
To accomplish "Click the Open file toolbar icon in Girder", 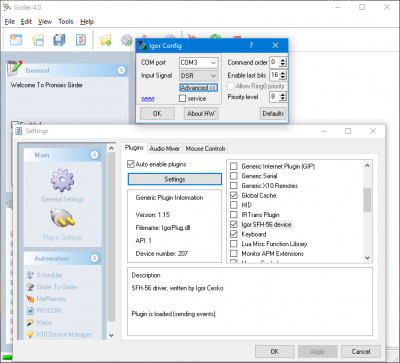I will 38,40.
